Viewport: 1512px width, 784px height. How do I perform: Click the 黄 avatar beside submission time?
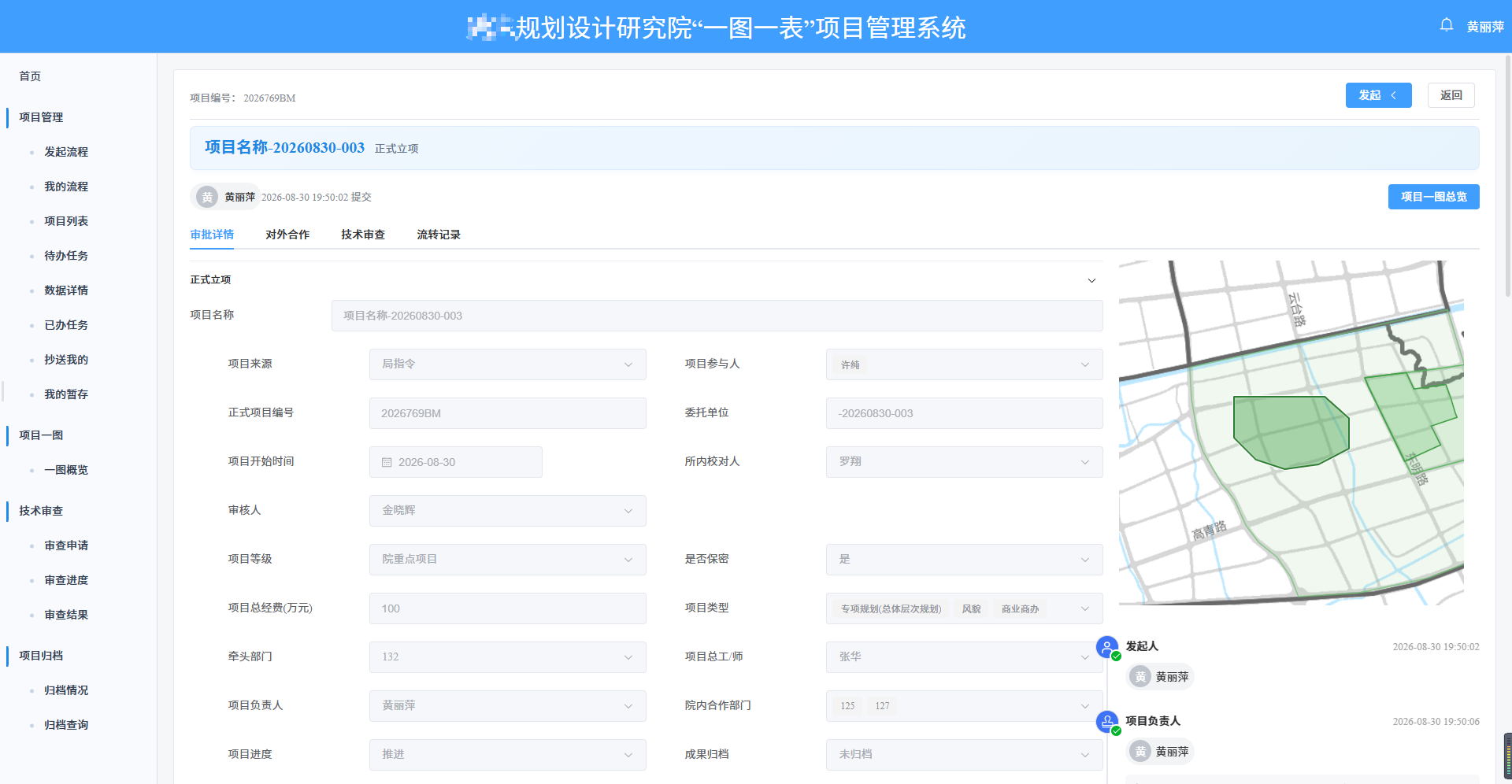coord(207,197)
